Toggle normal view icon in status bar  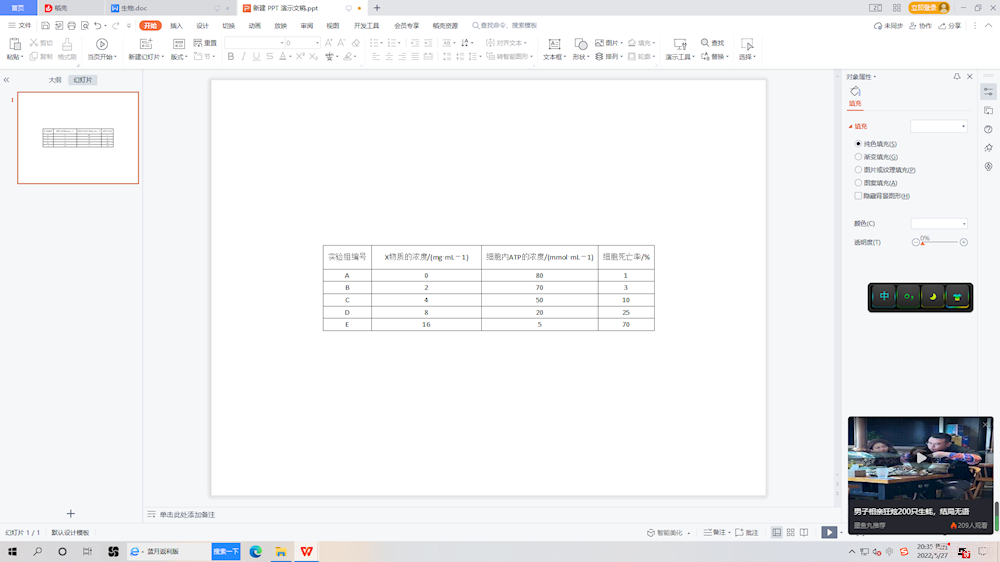point(777,532)
